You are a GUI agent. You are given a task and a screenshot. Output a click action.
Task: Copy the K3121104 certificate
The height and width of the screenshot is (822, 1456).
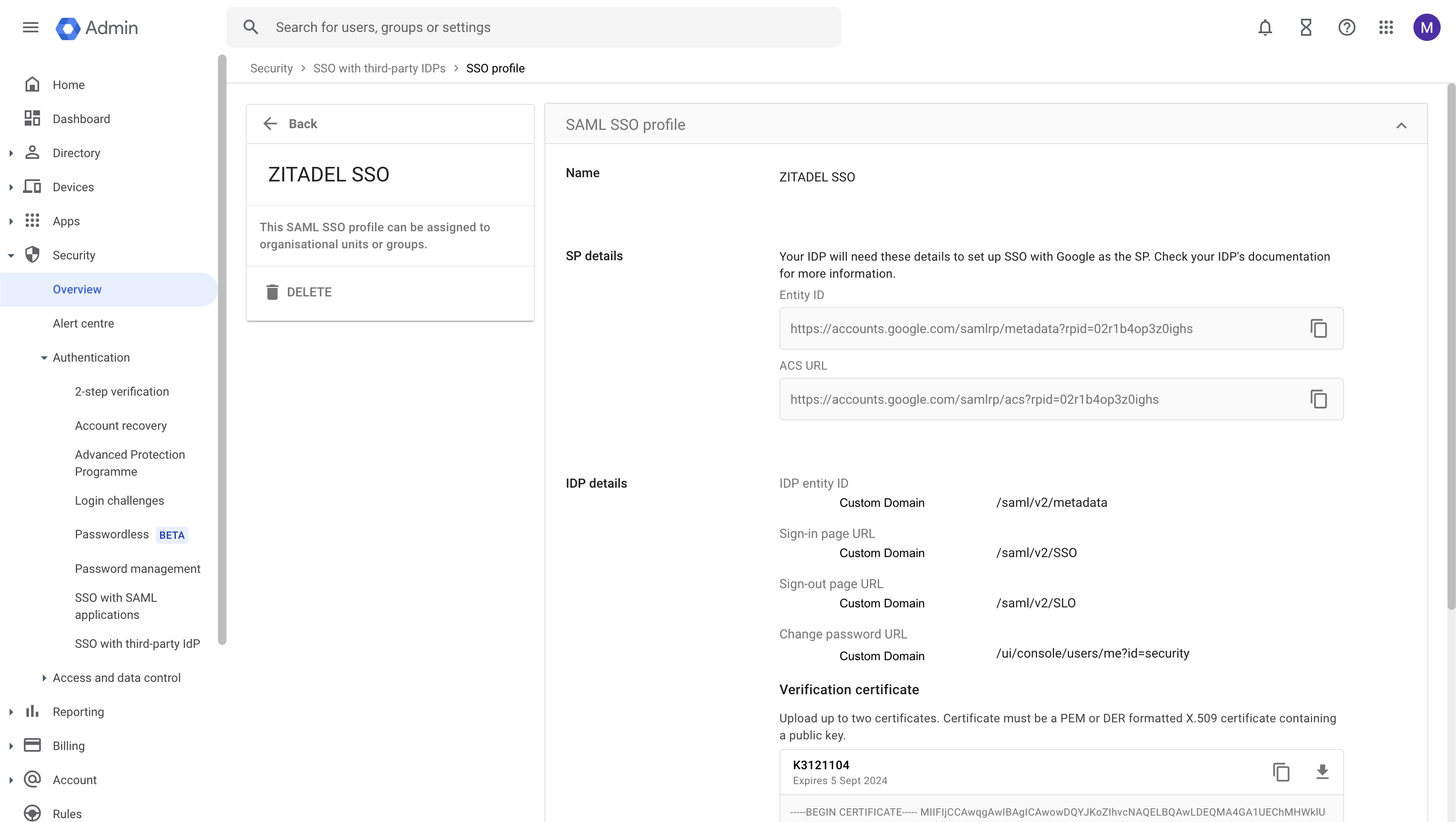[1281, 772]
